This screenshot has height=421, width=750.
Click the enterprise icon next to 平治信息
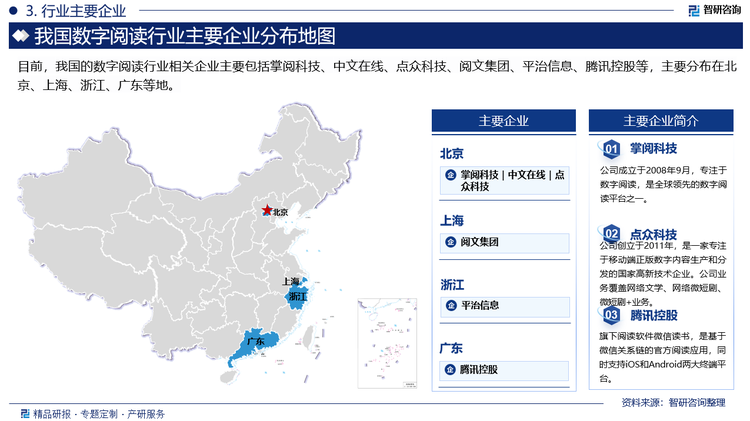point(451,305)
